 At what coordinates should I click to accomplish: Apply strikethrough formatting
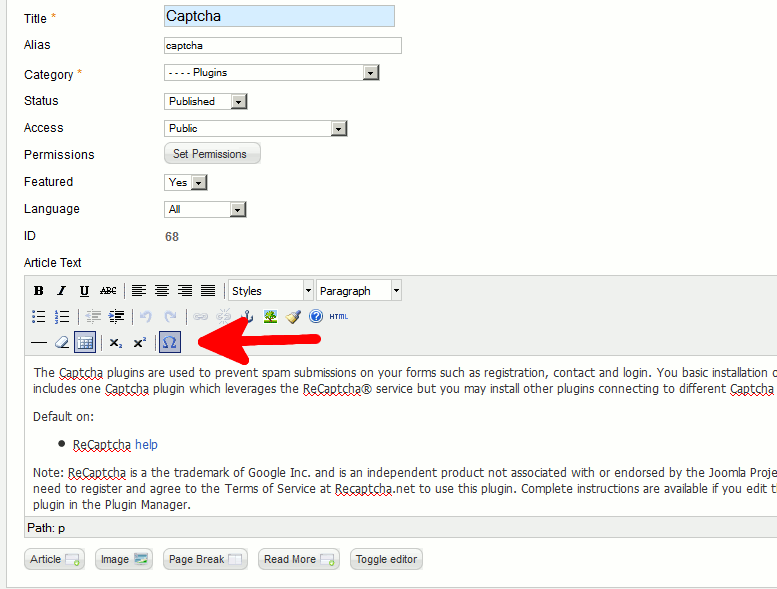[108, 291]
